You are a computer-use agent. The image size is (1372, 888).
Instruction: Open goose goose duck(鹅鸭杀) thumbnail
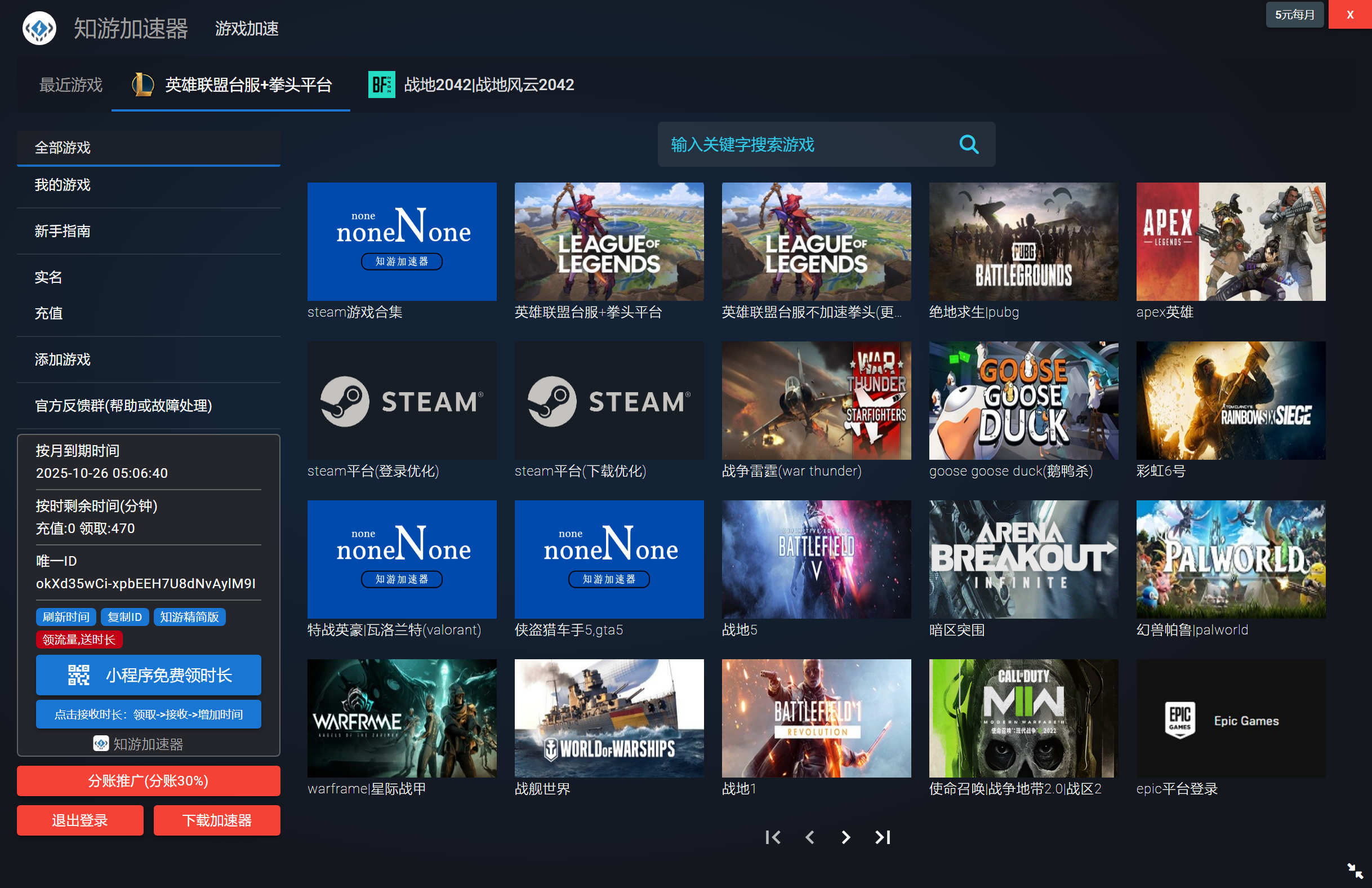[1023, 400]
